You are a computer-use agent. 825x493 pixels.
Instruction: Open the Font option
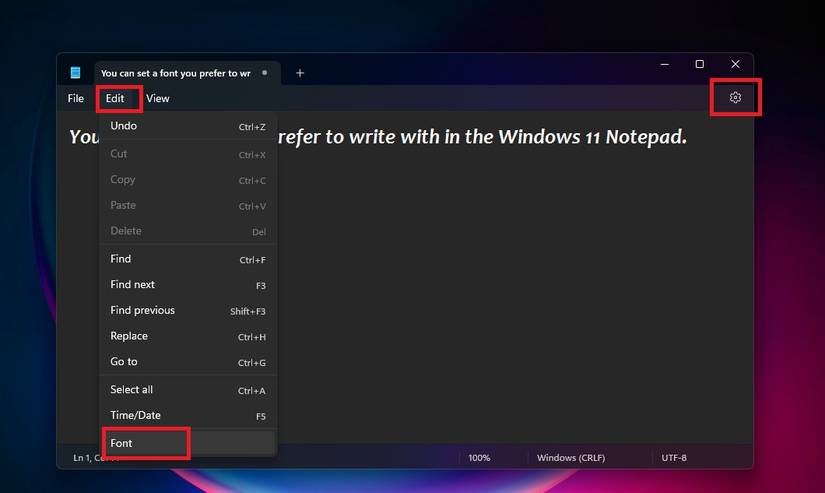[188, 443]
